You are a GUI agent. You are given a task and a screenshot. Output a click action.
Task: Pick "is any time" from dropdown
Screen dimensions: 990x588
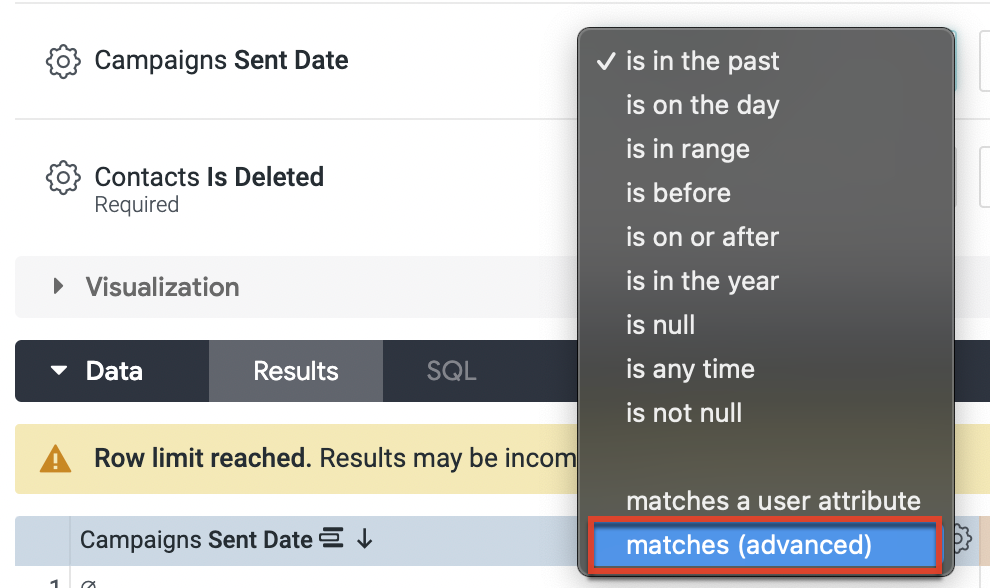[x=690, y=369]
